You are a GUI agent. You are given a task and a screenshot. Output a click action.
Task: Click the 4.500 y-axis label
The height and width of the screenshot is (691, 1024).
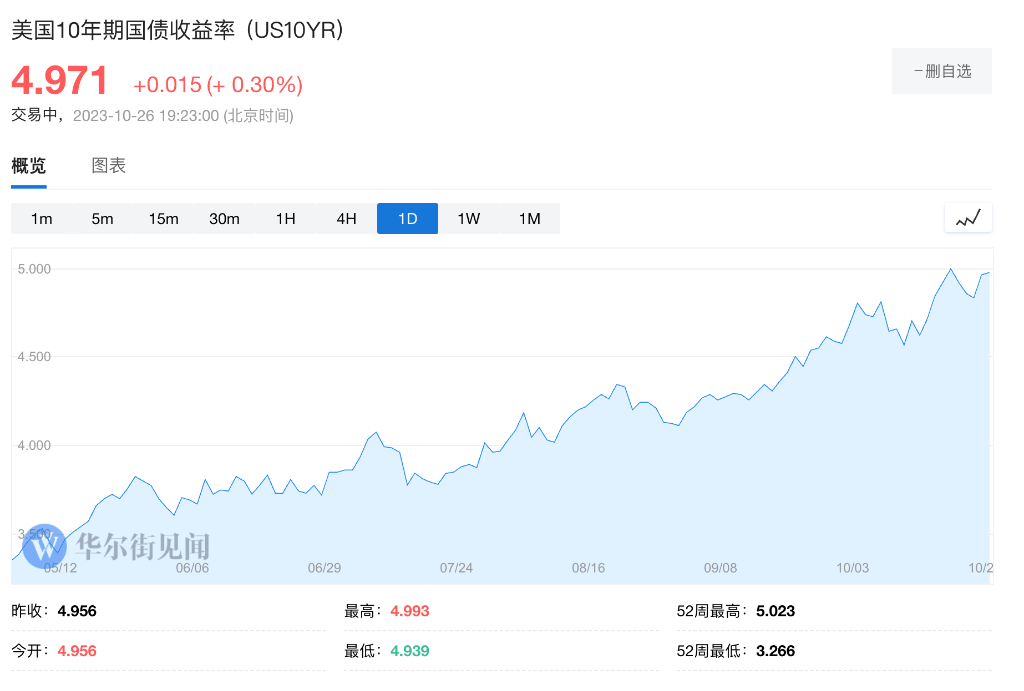point(34,357)
